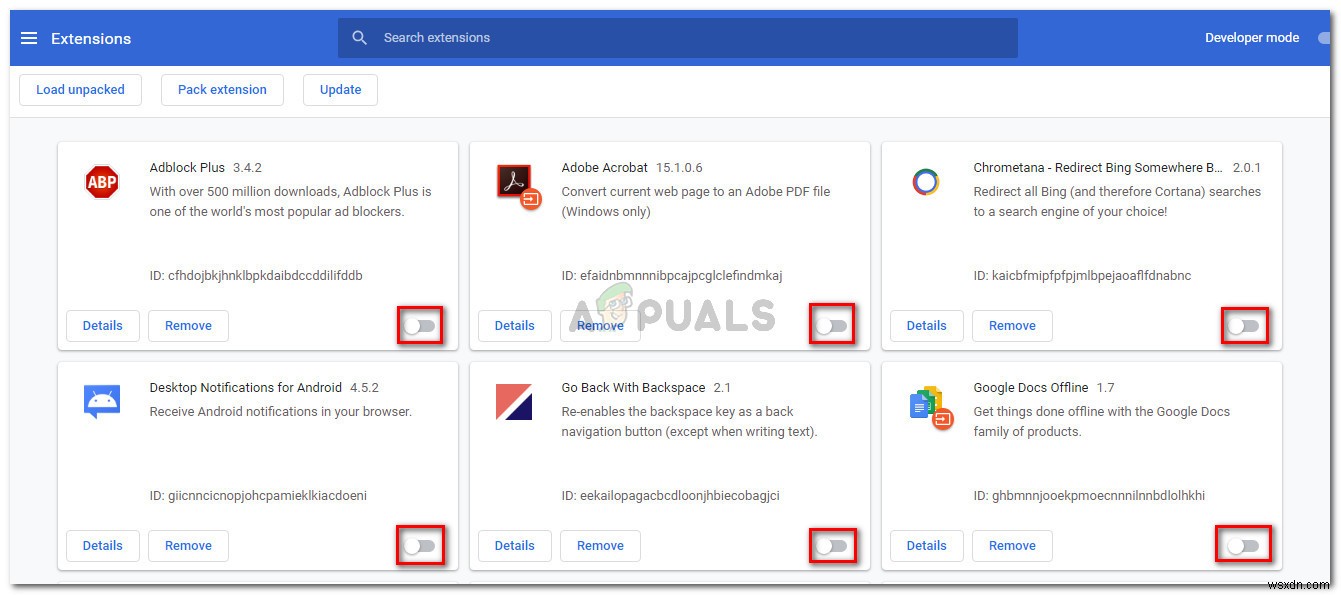Click the Chrometana colorful circle icon
The height and width of the screenshot is (595, 1341).
pyautogui.click(x=926, y=181)
